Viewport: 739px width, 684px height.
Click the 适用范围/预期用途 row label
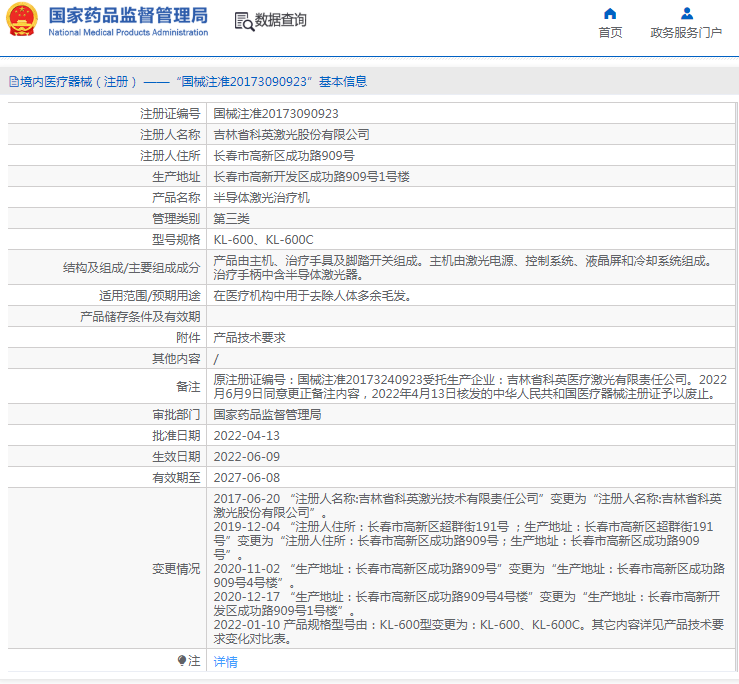pyautogui.click(x=150, y=296)
